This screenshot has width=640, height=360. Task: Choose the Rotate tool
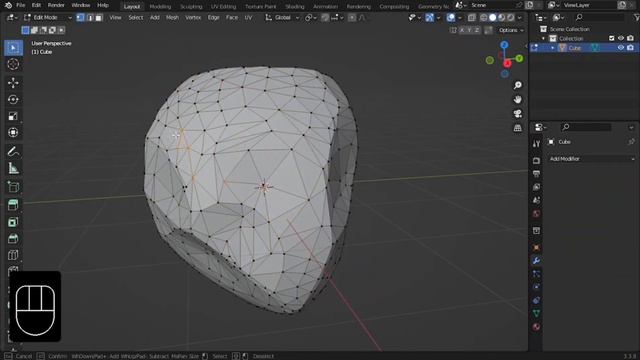(x=13, y=100)
